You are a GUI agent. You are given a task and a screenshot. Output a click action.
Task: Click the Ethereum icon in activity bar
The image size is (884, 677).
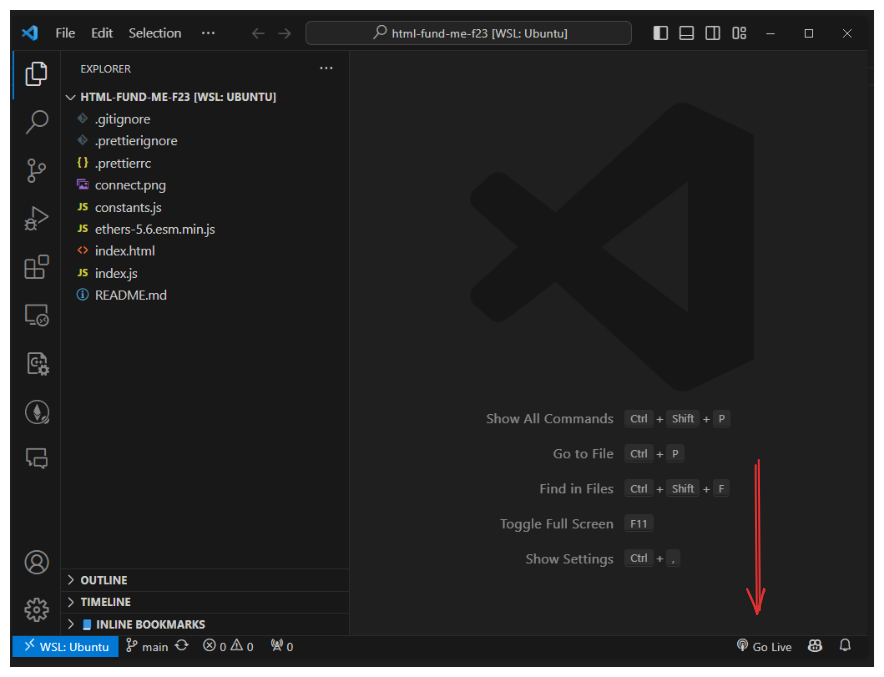[x=37, y=412]
